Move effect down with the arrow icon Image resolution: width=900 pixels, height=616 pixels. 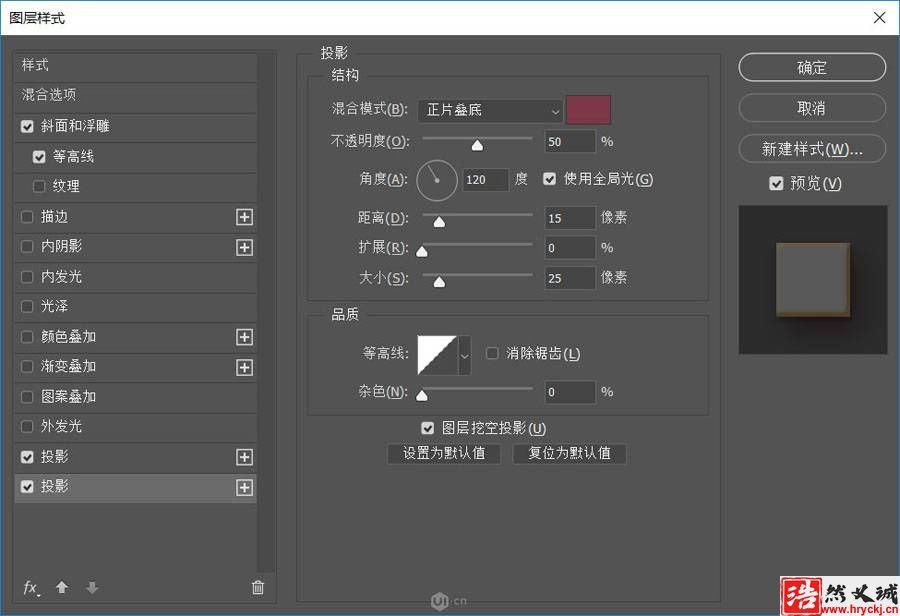coord(92,587)
